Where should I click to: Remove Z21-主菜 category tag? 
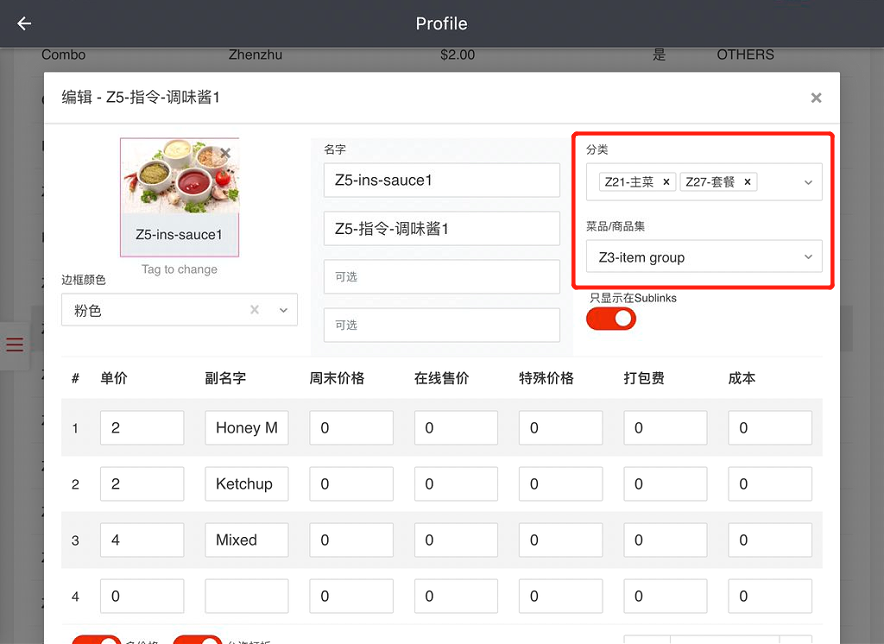click(x=666, y=182)
